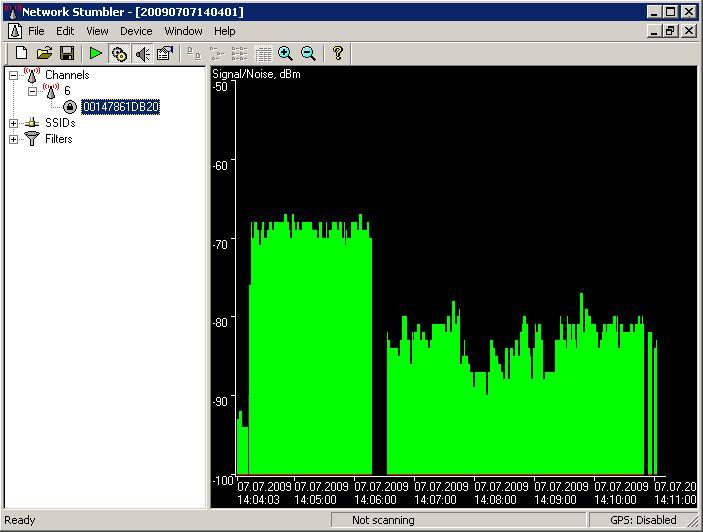Maximize the Network Stumbler window

coord(670,12)
